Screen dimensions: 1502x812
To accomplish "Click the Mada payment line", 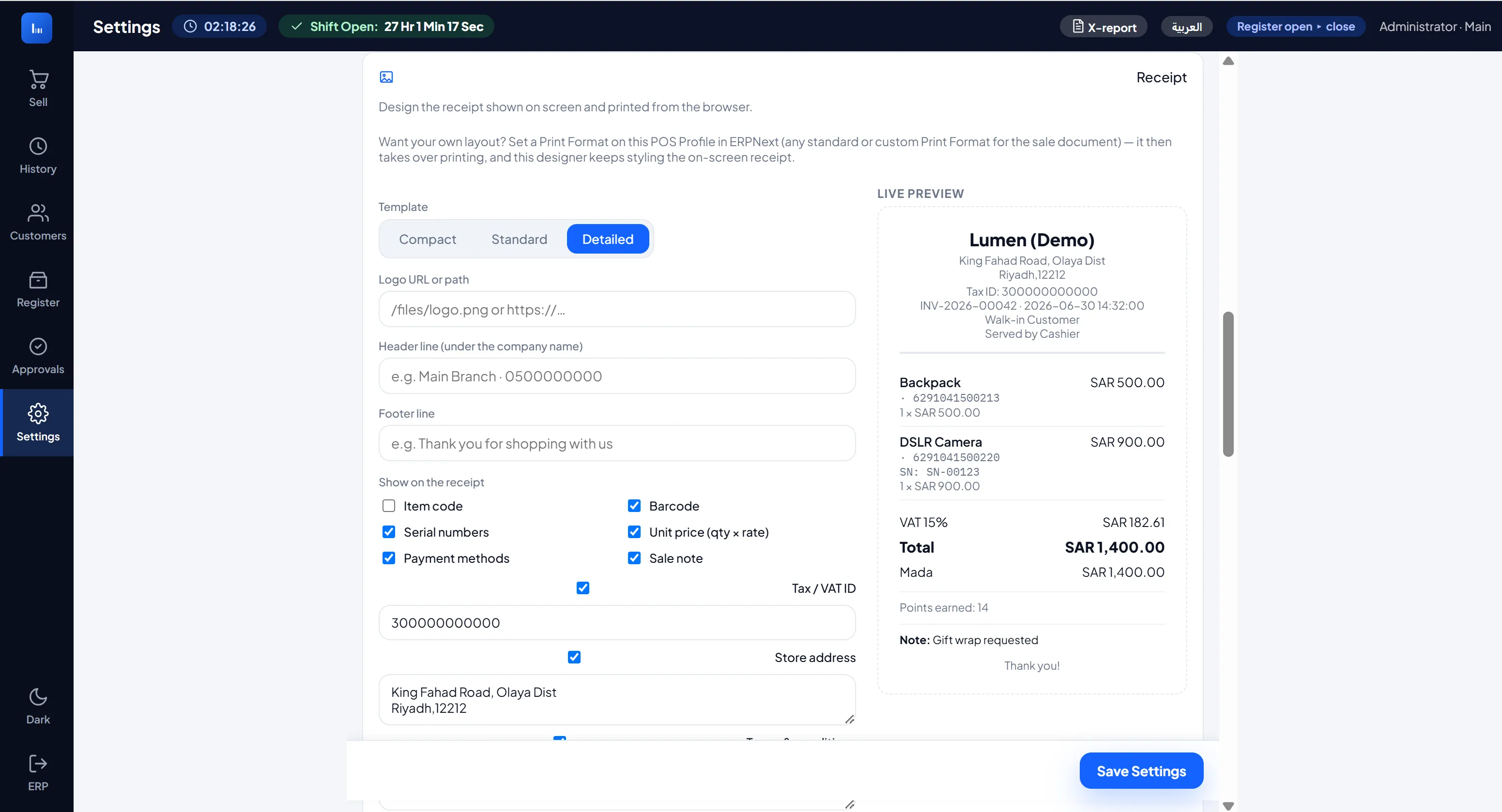I will point(1031,572).
